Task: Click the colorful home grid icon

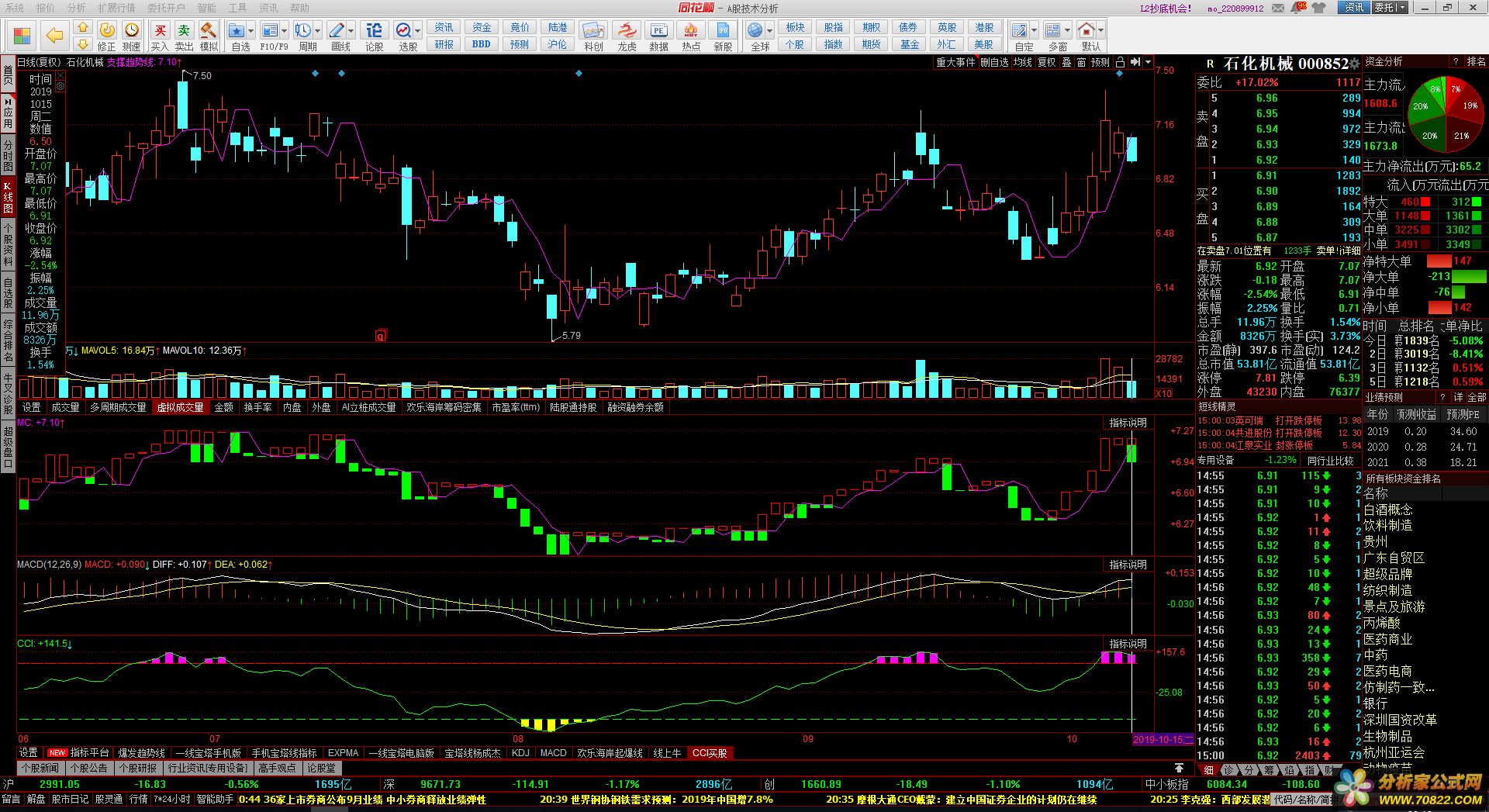Action: pos(22,36)
